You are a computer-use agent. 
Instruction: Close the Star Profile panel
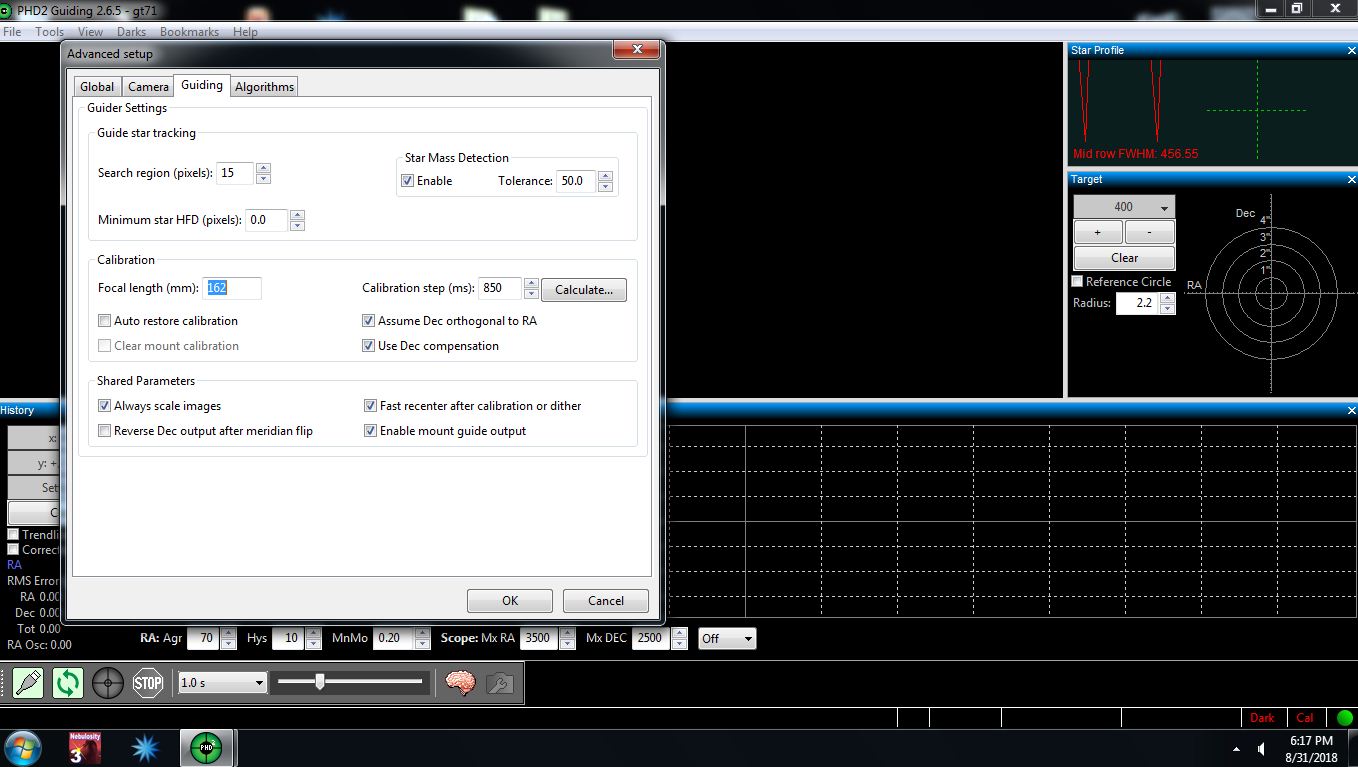1352,50
